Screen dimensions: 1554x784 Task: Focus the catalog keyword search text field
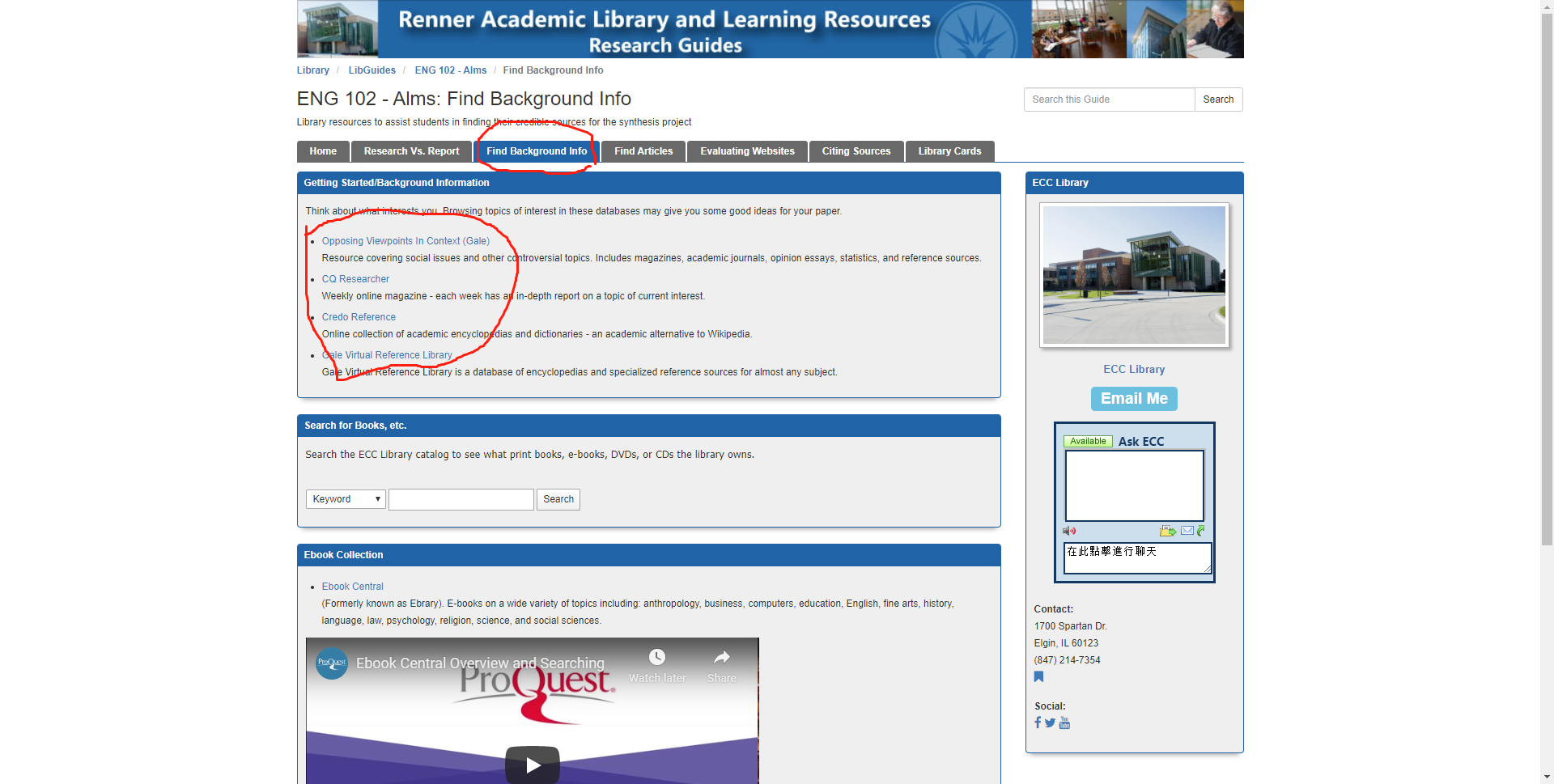(x=461, y=499)
